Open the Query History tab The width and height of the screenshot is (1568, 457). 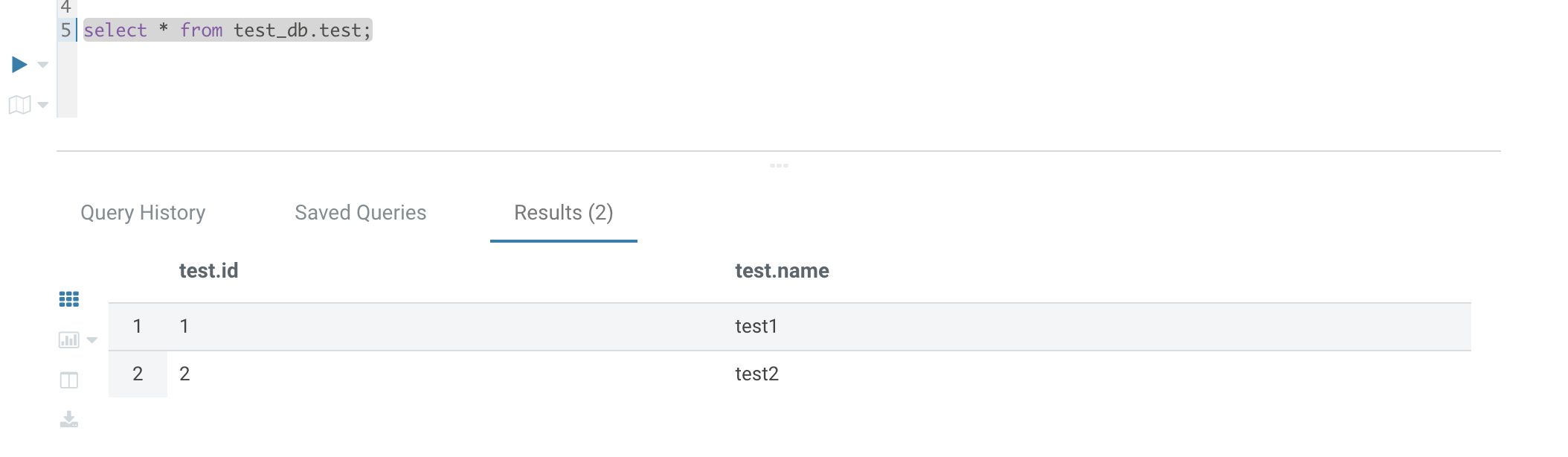143,213
